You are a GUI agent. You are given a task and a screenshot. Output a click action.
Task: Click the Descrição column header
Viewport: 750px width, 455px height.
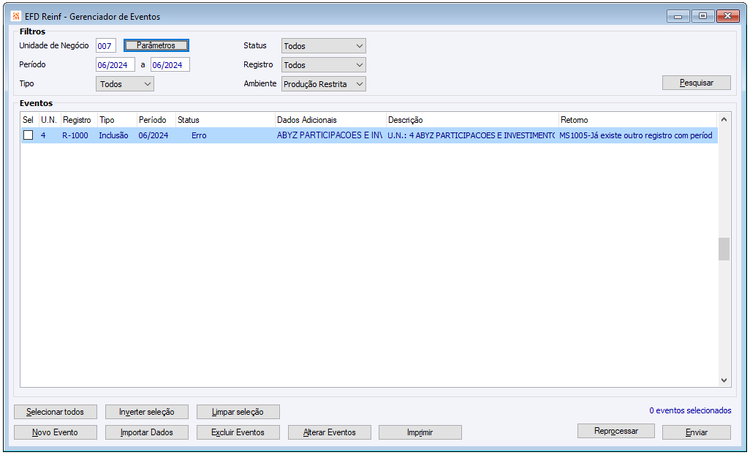tap(472, 120)
